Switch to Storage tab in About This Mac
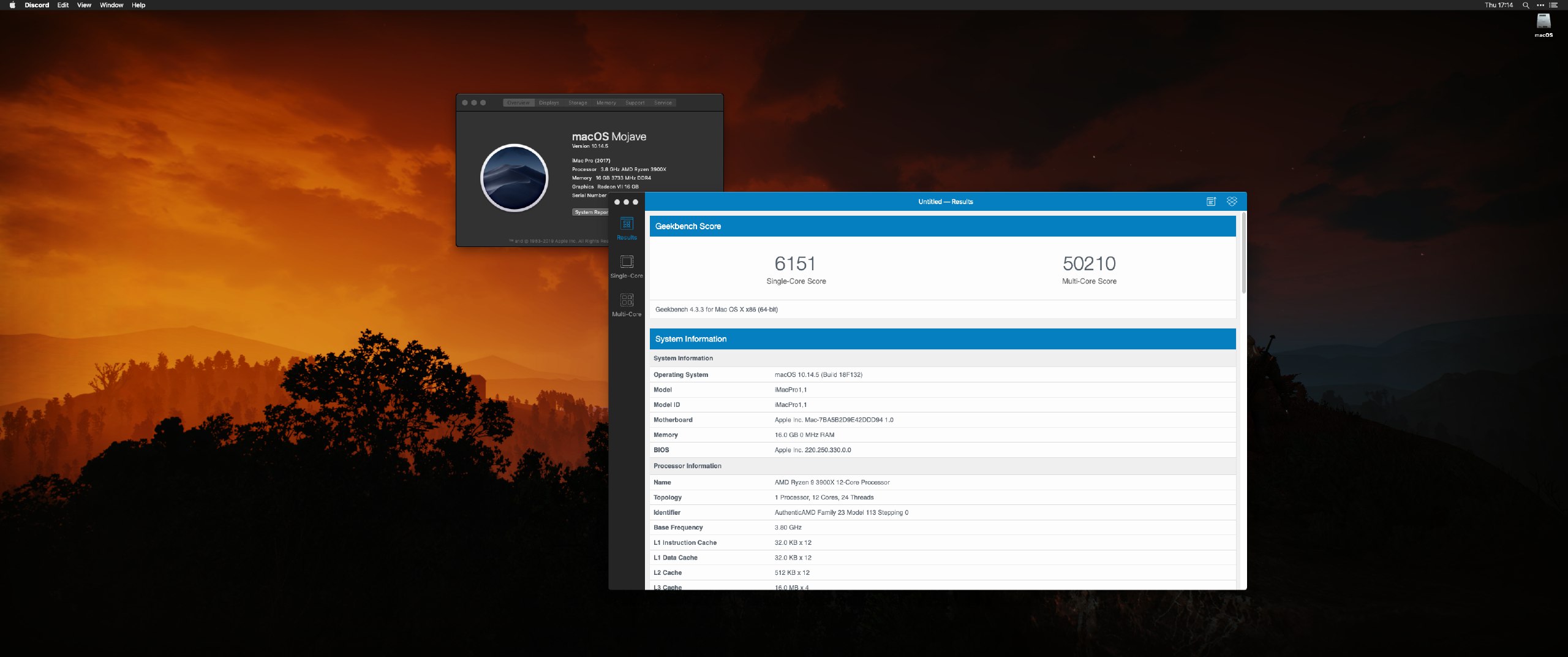Image resolution: width=1568 pixels, height=657 pixels. pos(578,103)
